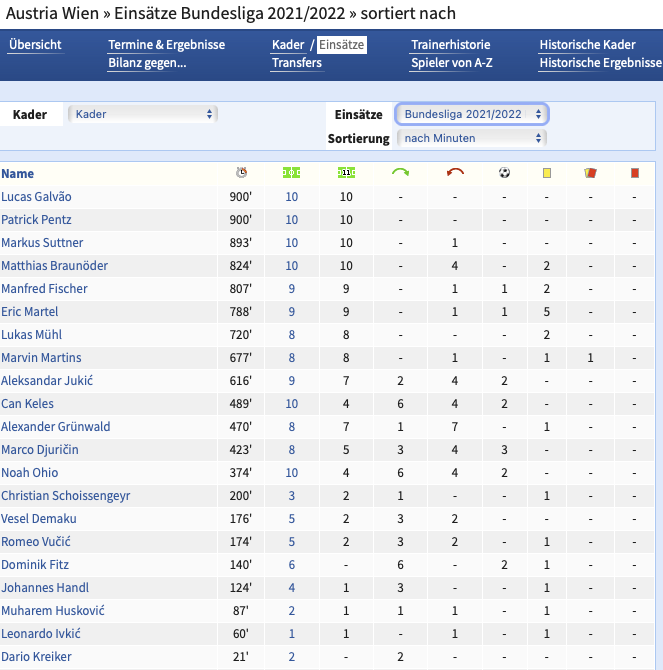The width and height of the screenshot is (663, 670).
Task: Open Aleksandar Jukić player page
Action: coord(47,381)
